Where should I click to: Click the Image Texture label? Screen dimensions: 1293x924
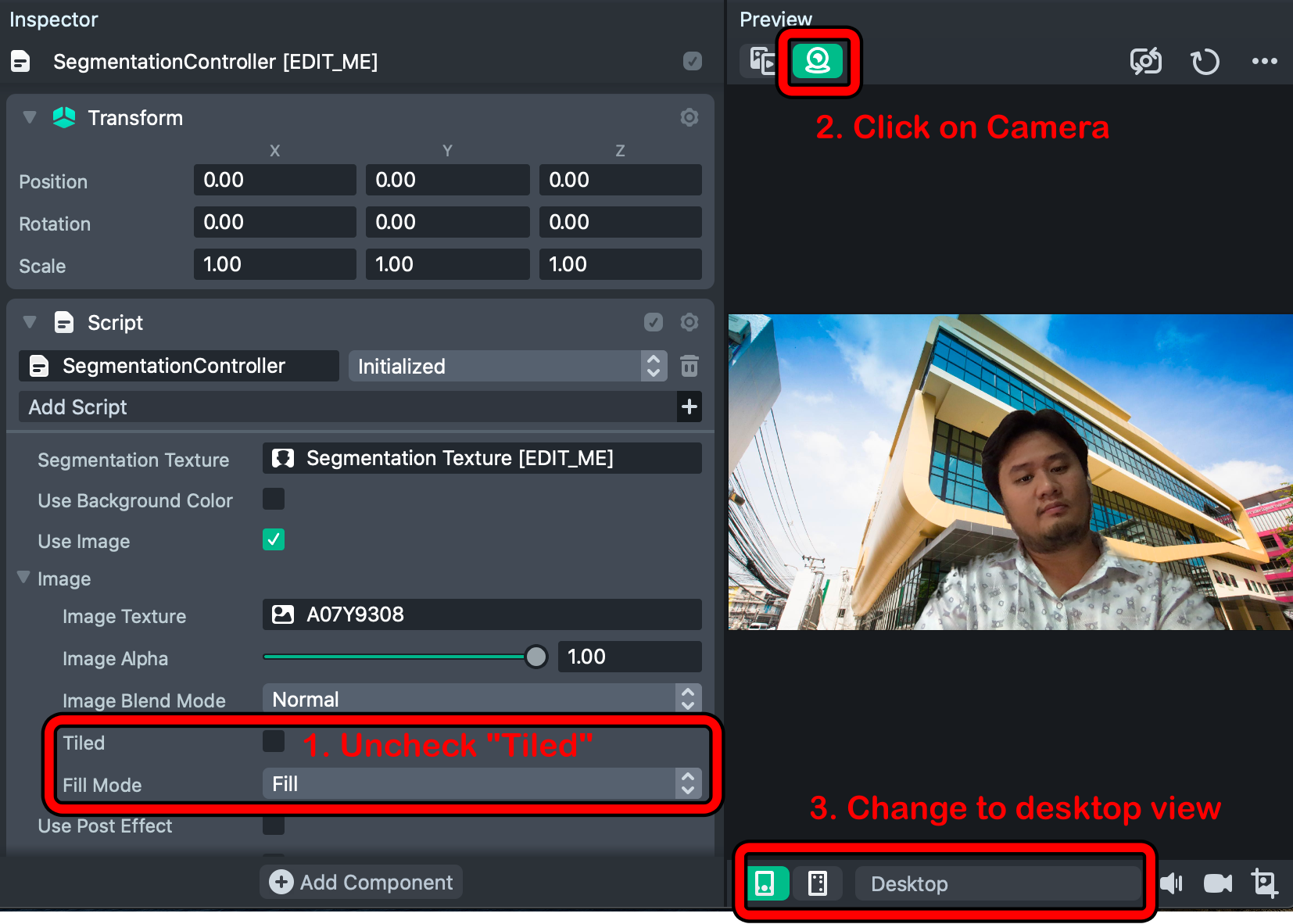[x=124, y=616]
